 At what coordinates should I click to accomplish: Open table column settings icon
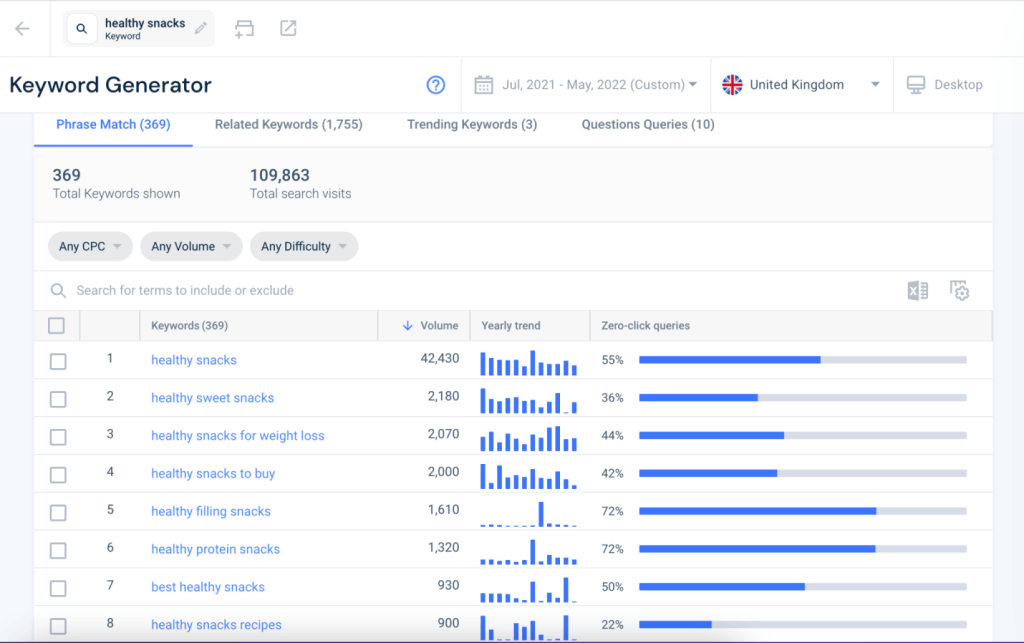[x=959, y=290]
